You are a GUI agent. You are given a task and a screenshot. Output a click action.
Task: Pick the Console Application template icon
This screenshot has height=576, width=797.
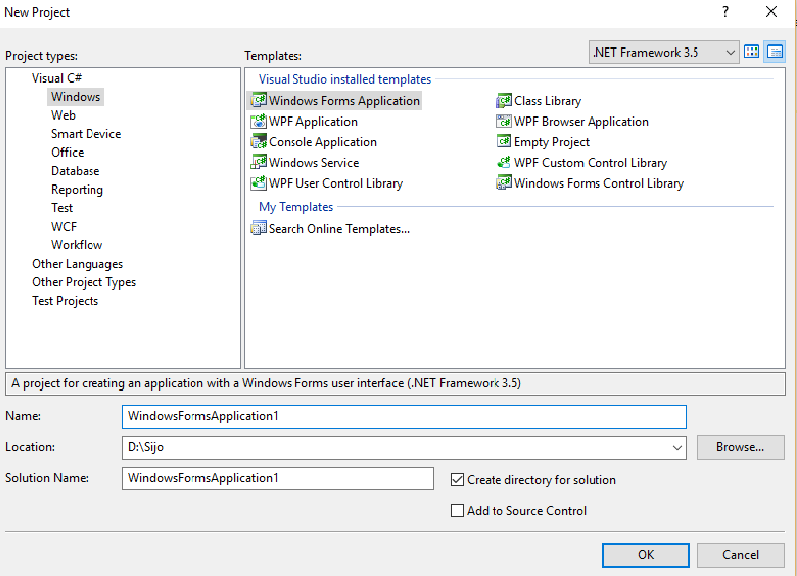259,142
